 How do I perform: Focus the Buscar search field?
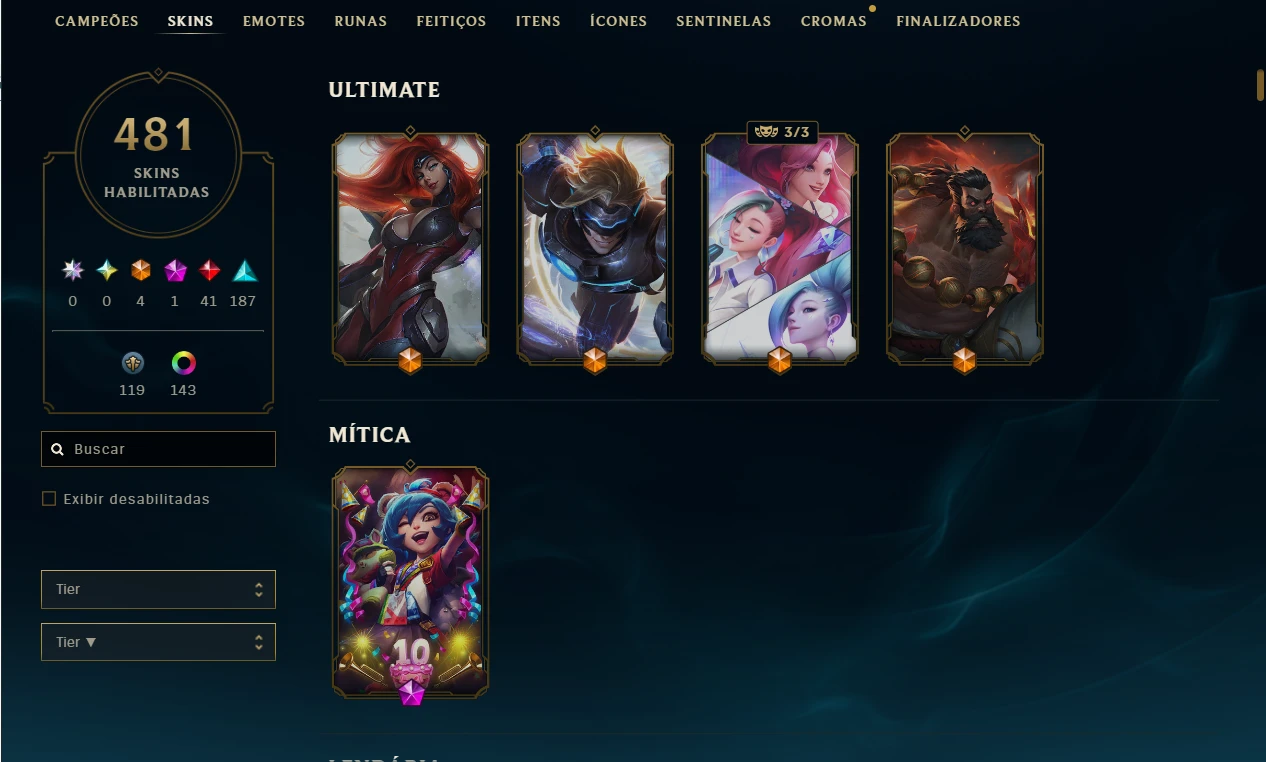pyautogui.click(x=158, y=449)
